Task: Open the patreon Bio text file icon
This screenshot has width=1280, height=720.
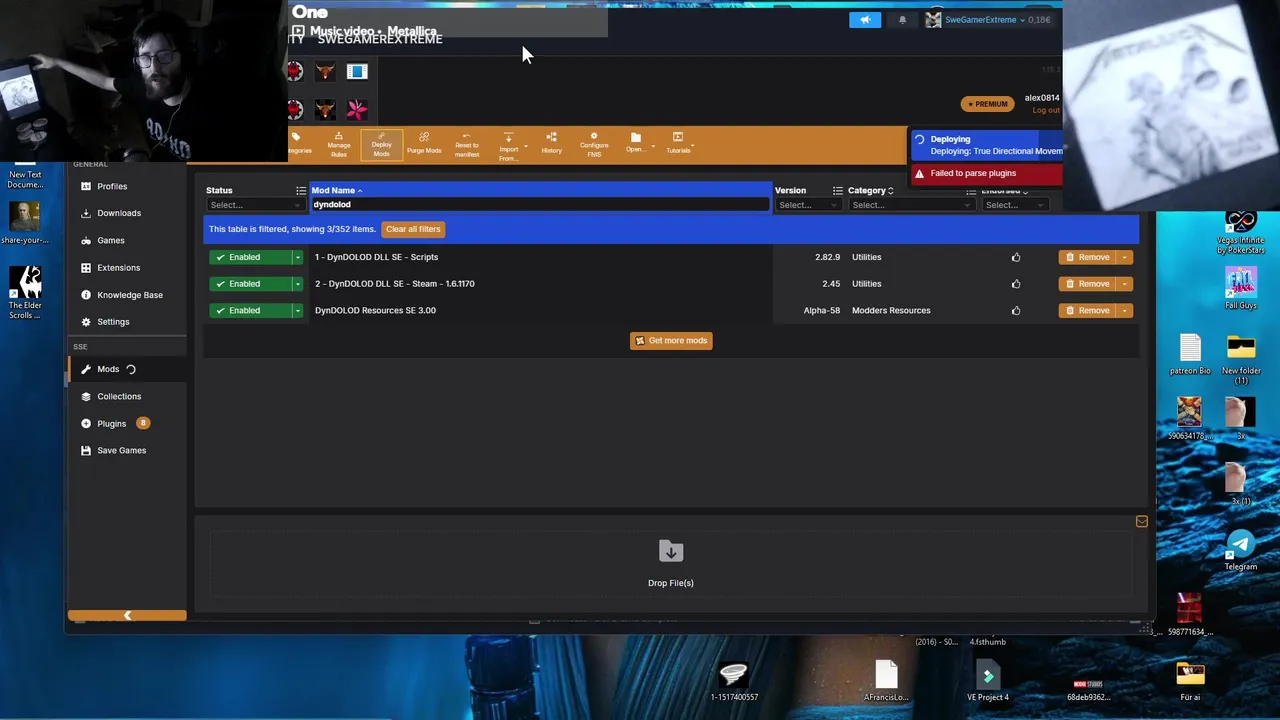Action: pos(1190,355)
